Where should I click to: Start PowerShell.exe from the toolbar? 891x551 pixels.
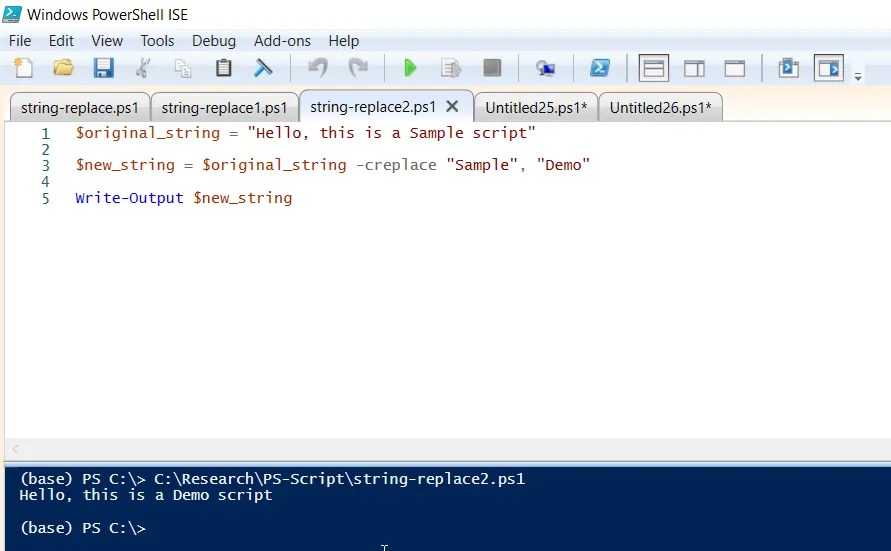600,68
